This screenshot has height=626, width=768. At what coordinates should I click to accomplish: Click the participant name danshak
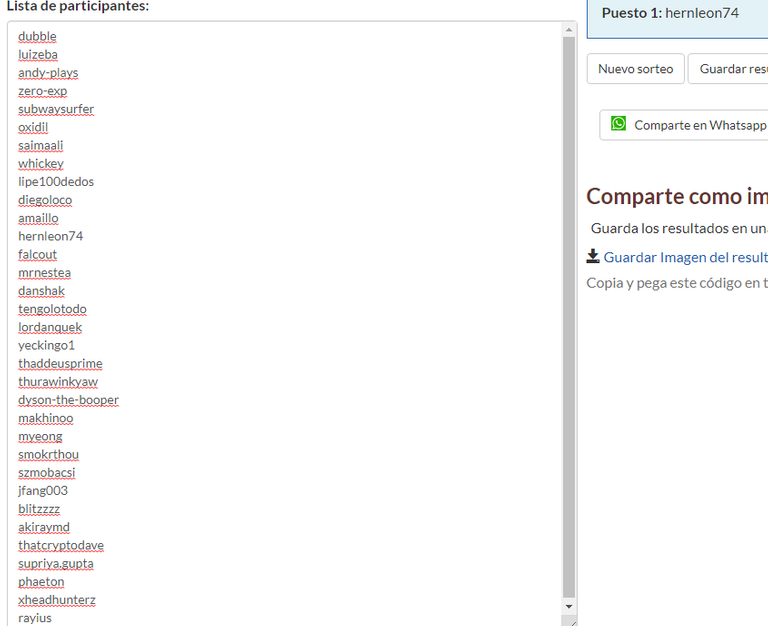coord(41,291)
